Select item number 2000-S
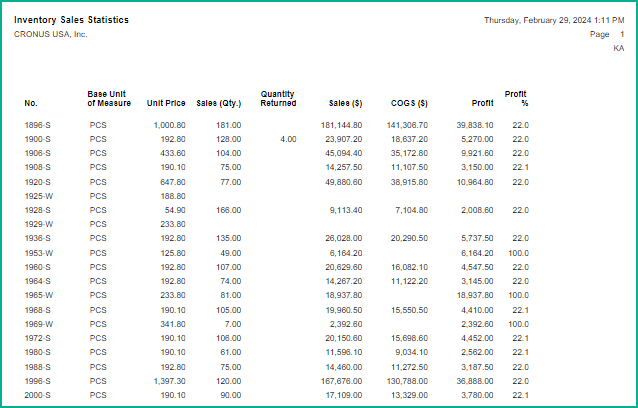 pyautogui.click(x=37, y=395)
